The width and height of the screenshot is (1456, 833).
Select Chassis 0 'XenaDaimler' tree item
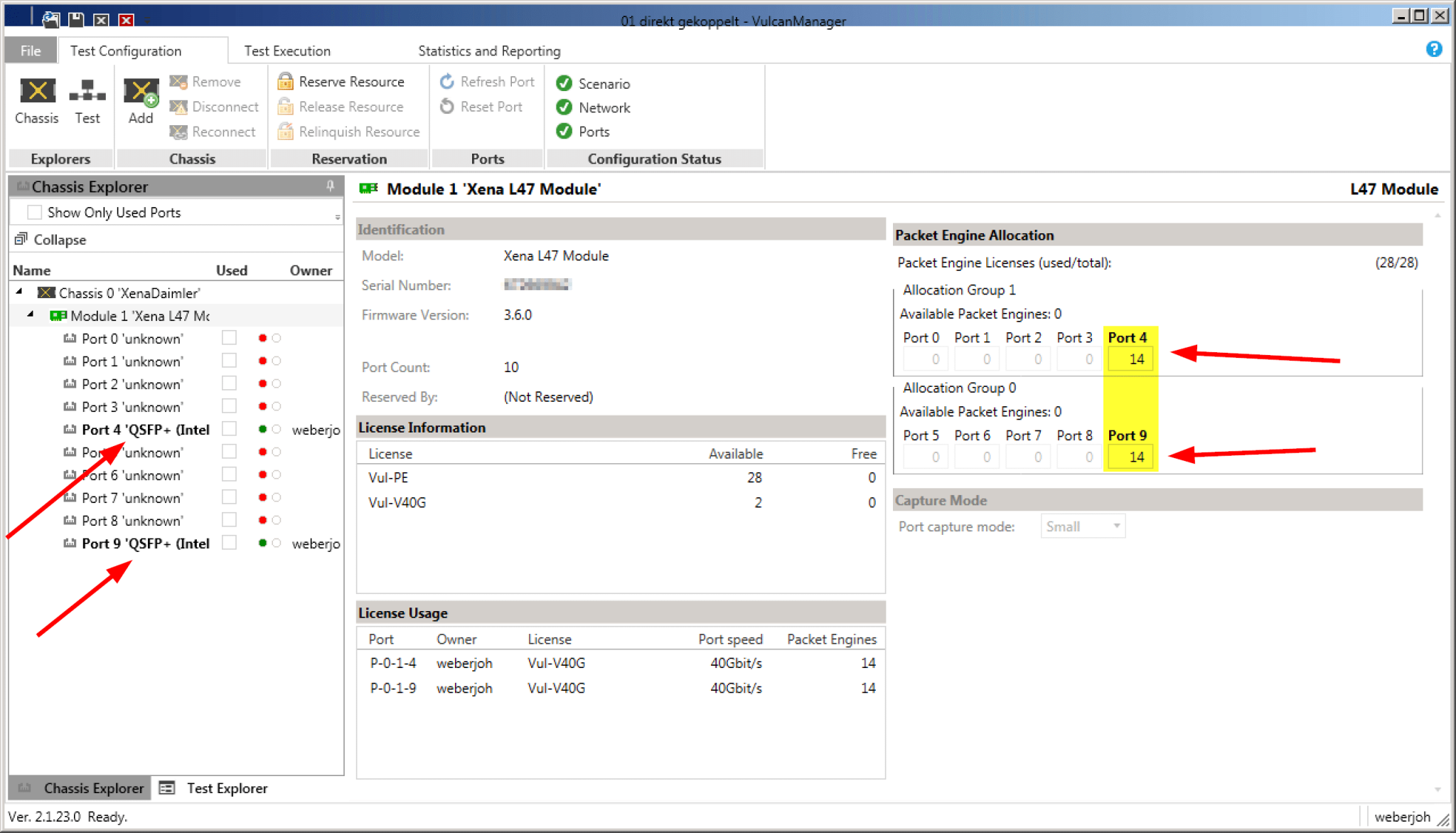(x=129, y=293)
